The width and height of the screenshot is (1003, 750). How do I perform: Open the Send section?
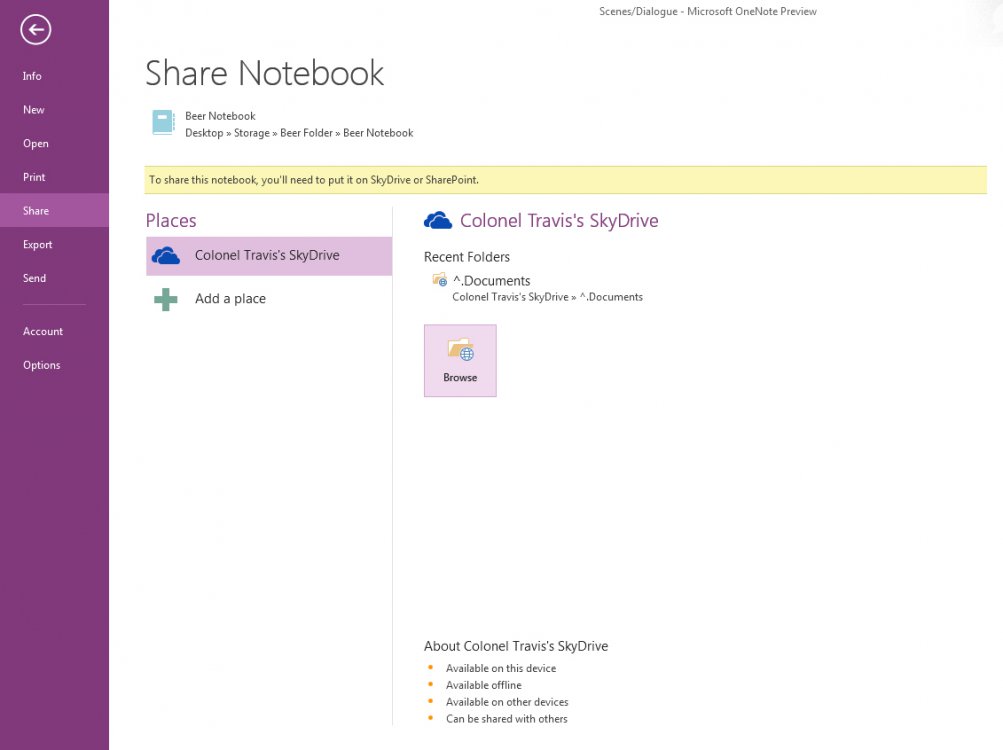point(54,278)
